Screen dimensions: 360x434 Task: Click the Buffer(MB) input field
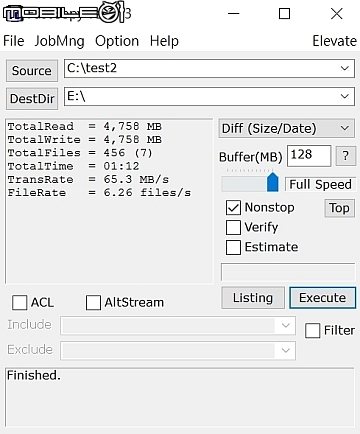[309, 155]
